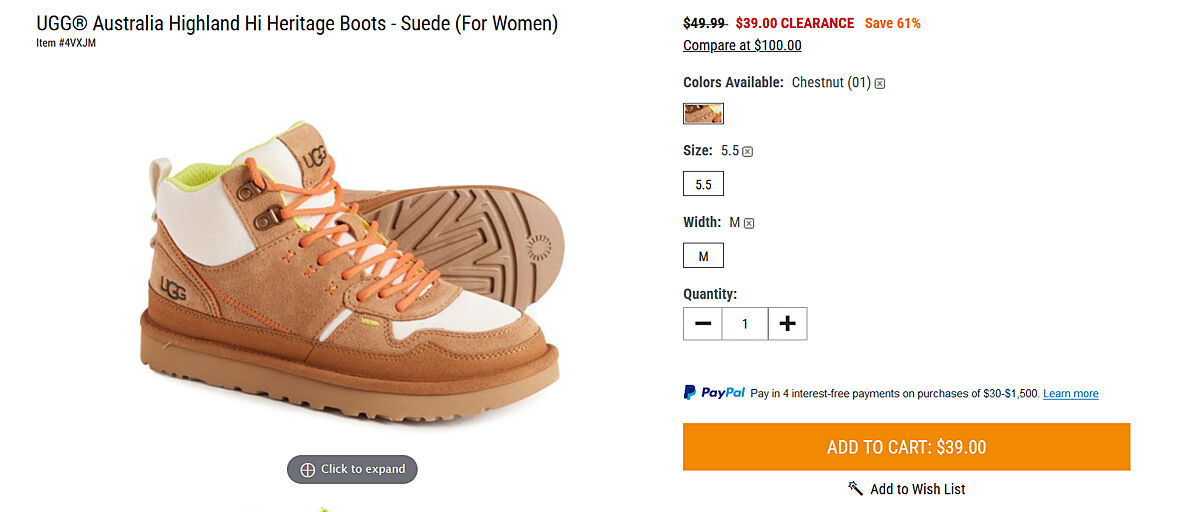This screenshot has height=512, width=1200.
Task: Open PayPal Learn more link
Action: (1070, 394)
